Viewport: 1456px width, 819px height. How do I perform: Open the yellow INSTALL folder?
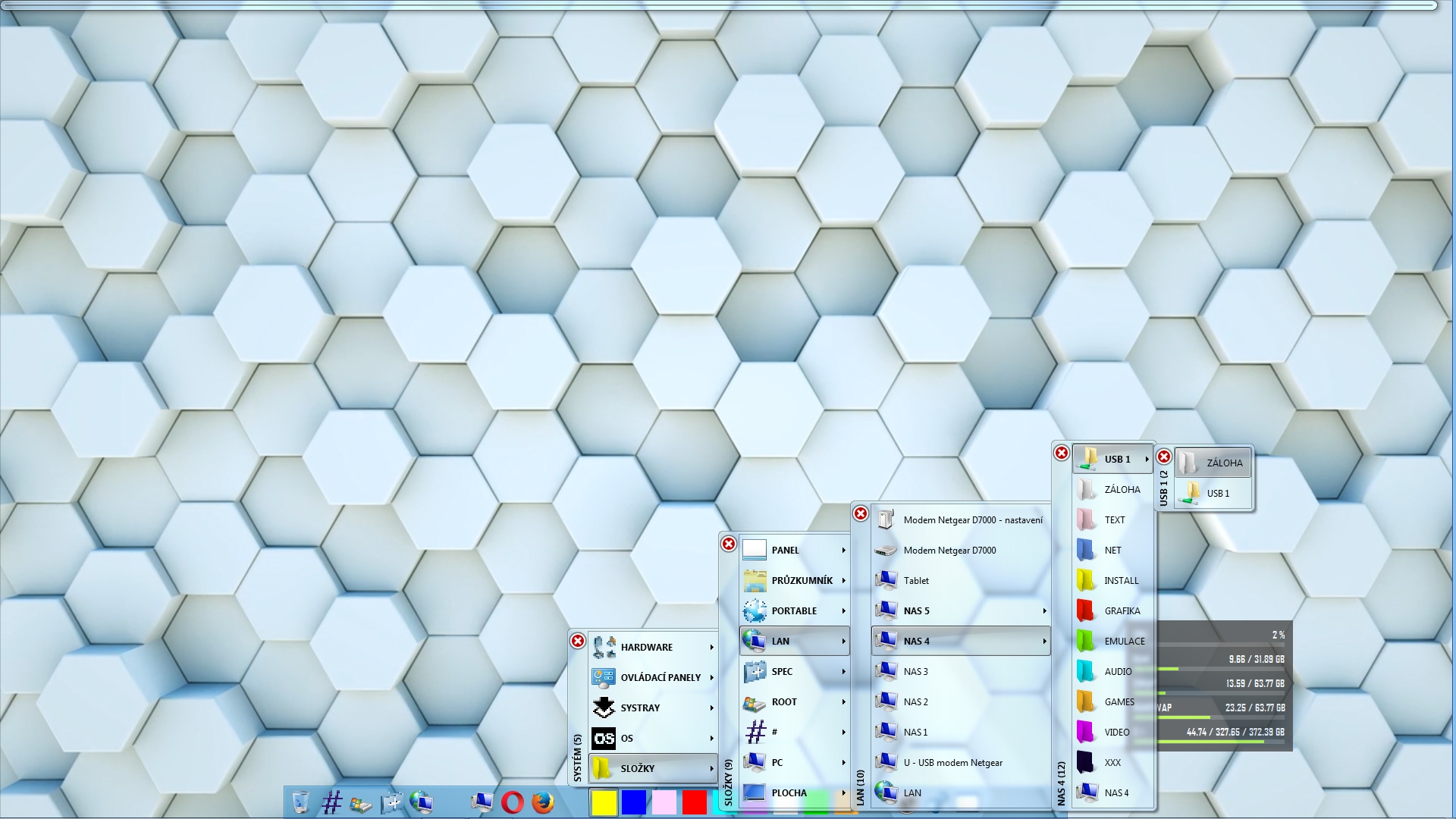pos(1112,580)
